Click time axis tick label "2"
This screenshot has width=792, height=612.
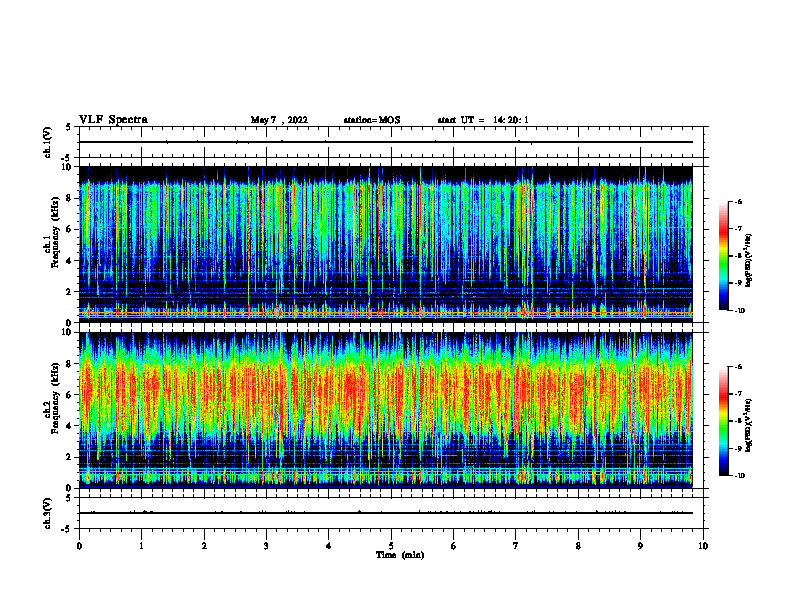pyautogui.click(x=204, y=546)
